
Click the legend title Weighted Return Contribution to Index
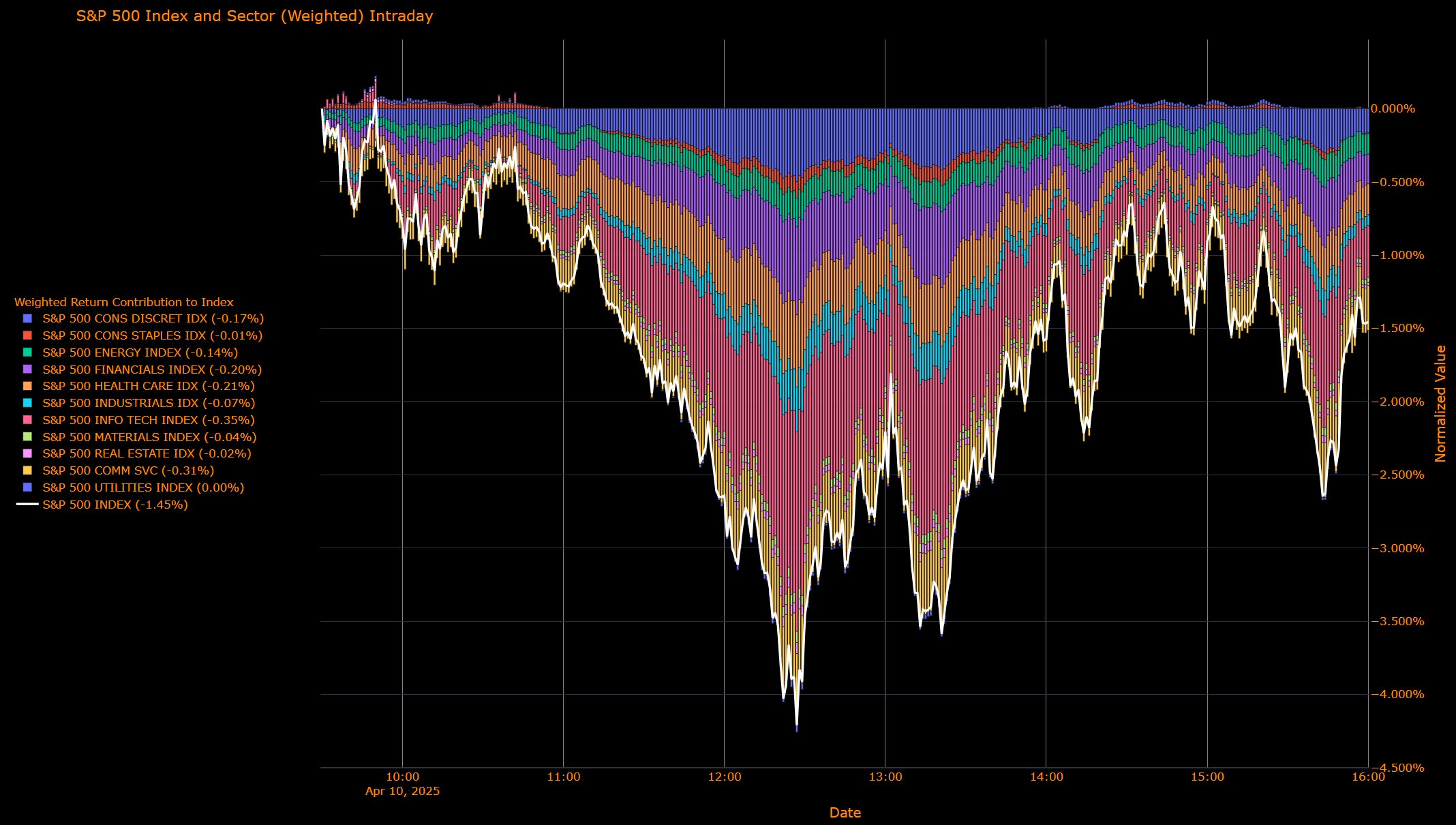(124, 302)
